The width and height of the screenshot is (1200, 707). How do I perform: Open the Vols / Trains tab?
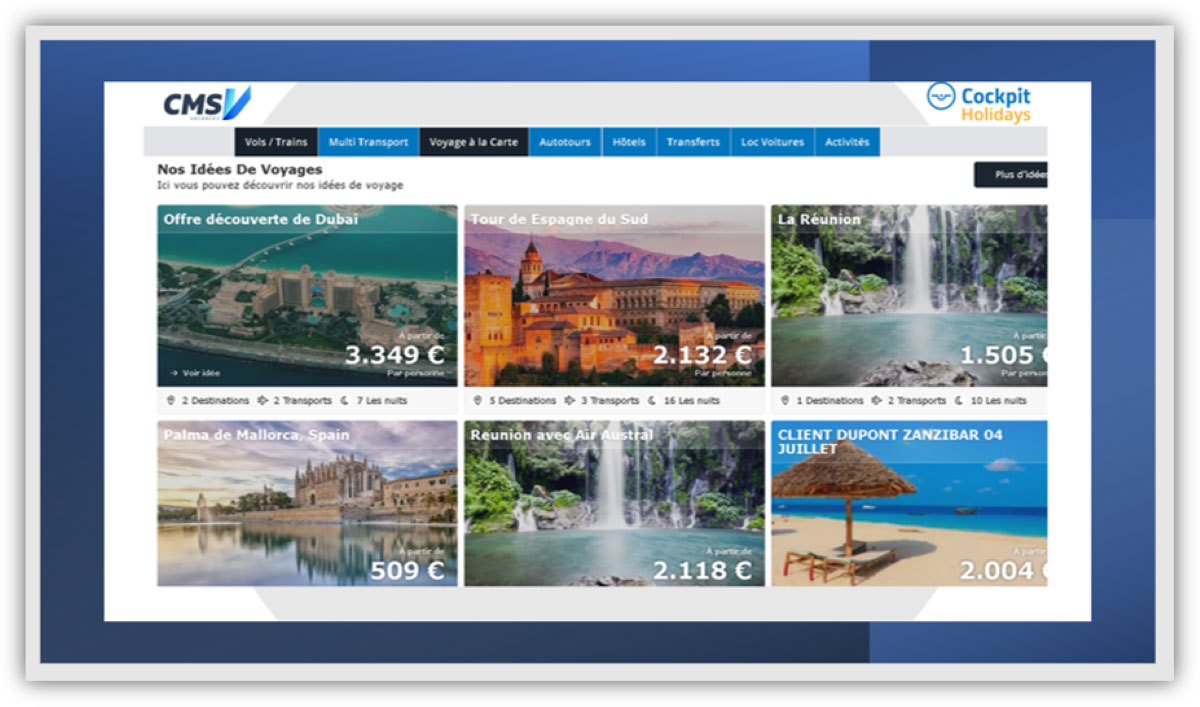point(276,142)
